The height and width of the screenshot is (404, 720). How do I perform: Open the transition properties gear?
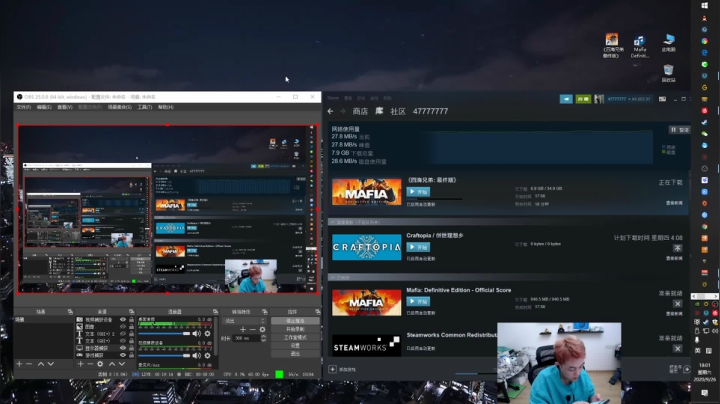262,329
